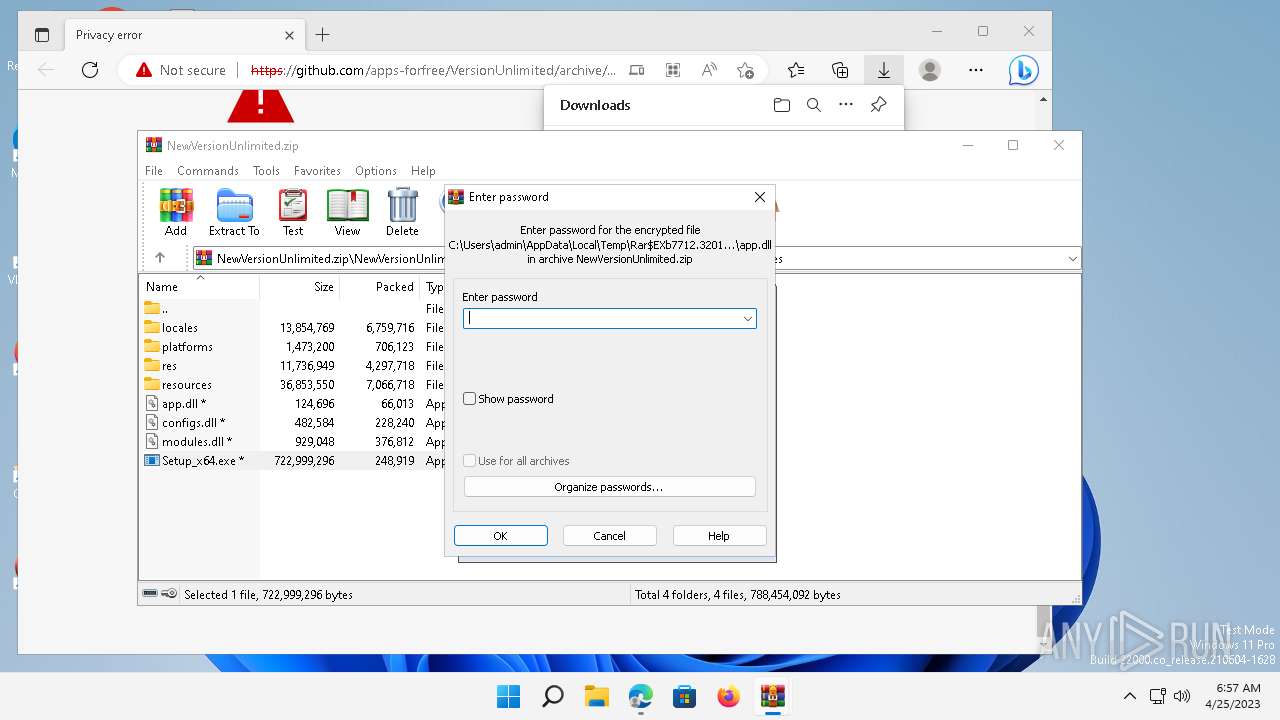Pin the Downloads panel
Image resolution: width=1280 pixels, height=720 pixels.
click(878, 105)
